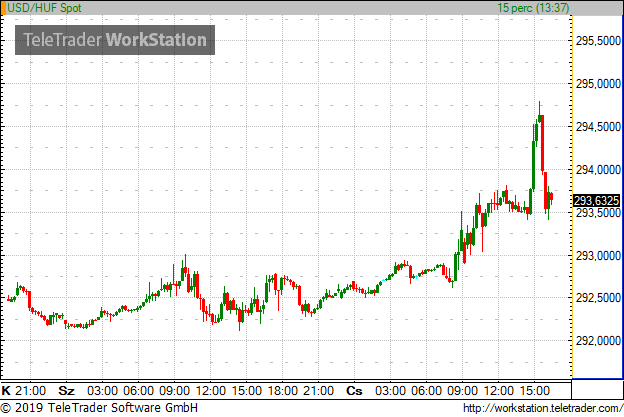Image resolution: width=624 pixels, height=417 pixels.
Task: Click the 'K 21:00' time axis label
Action: (x=23, y=391)
